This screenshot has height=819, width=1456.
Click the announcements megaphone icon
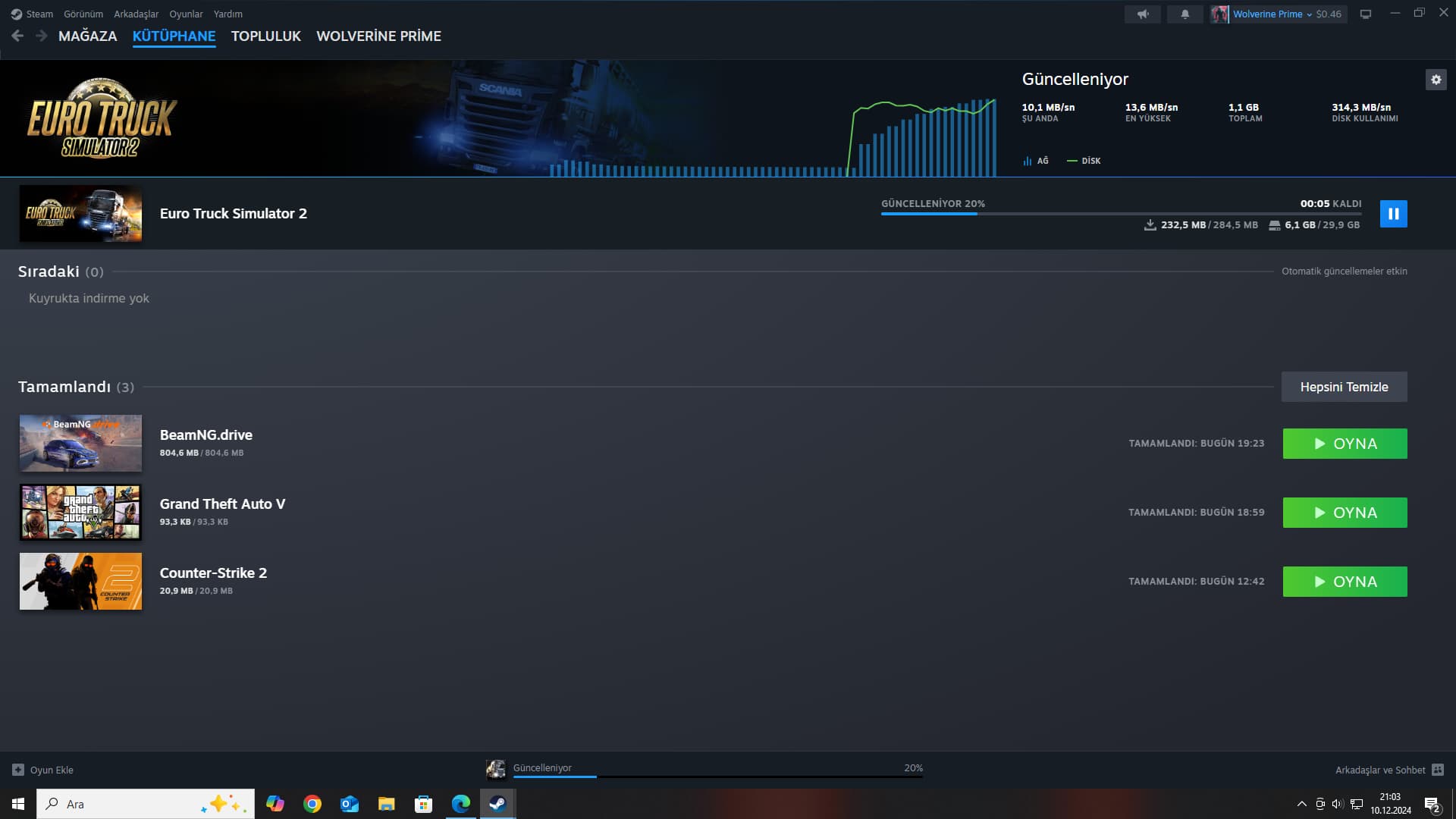point(1142,14)
